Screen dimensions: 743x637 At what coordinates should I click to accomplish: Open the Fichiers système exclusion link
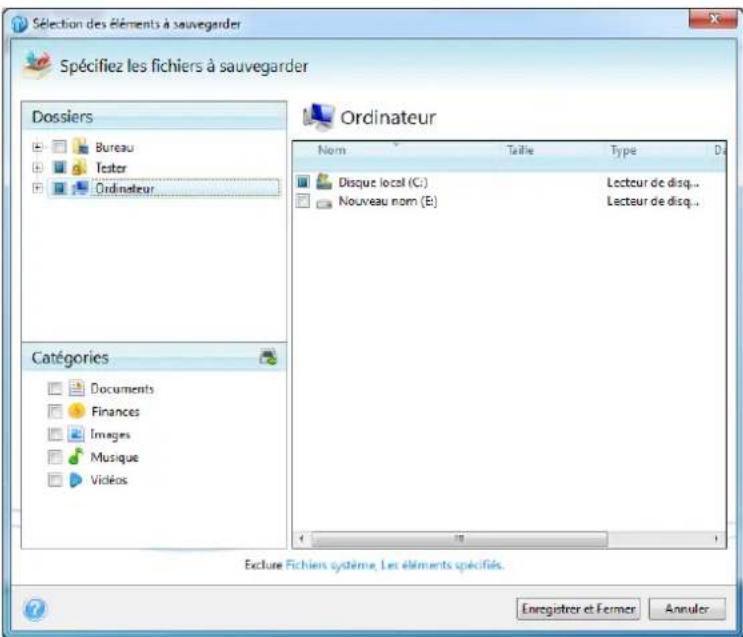[x=330, y=565]
